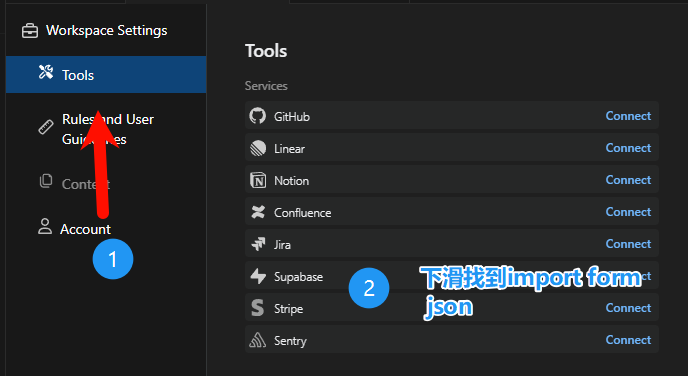
Task: Click the Notion logo icon
Action: pos(258,180)
